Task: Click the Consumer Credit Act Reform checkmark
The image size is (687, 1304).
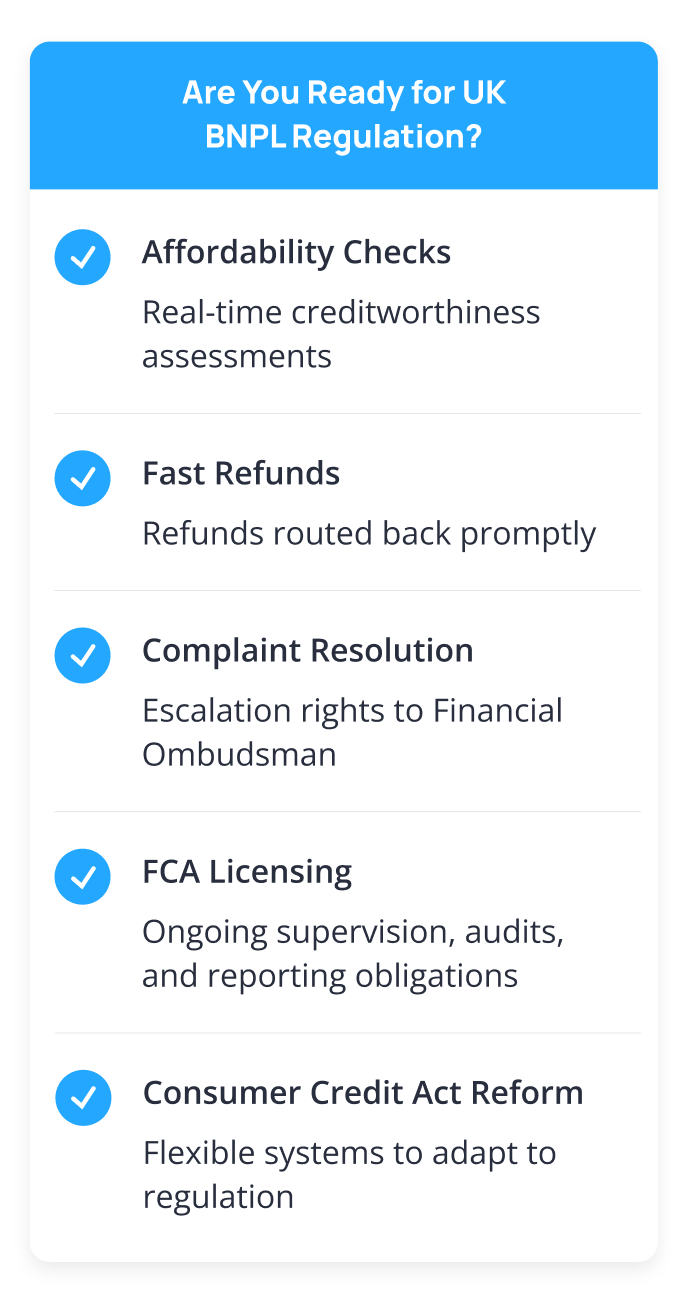Action: coord(82,1098)
